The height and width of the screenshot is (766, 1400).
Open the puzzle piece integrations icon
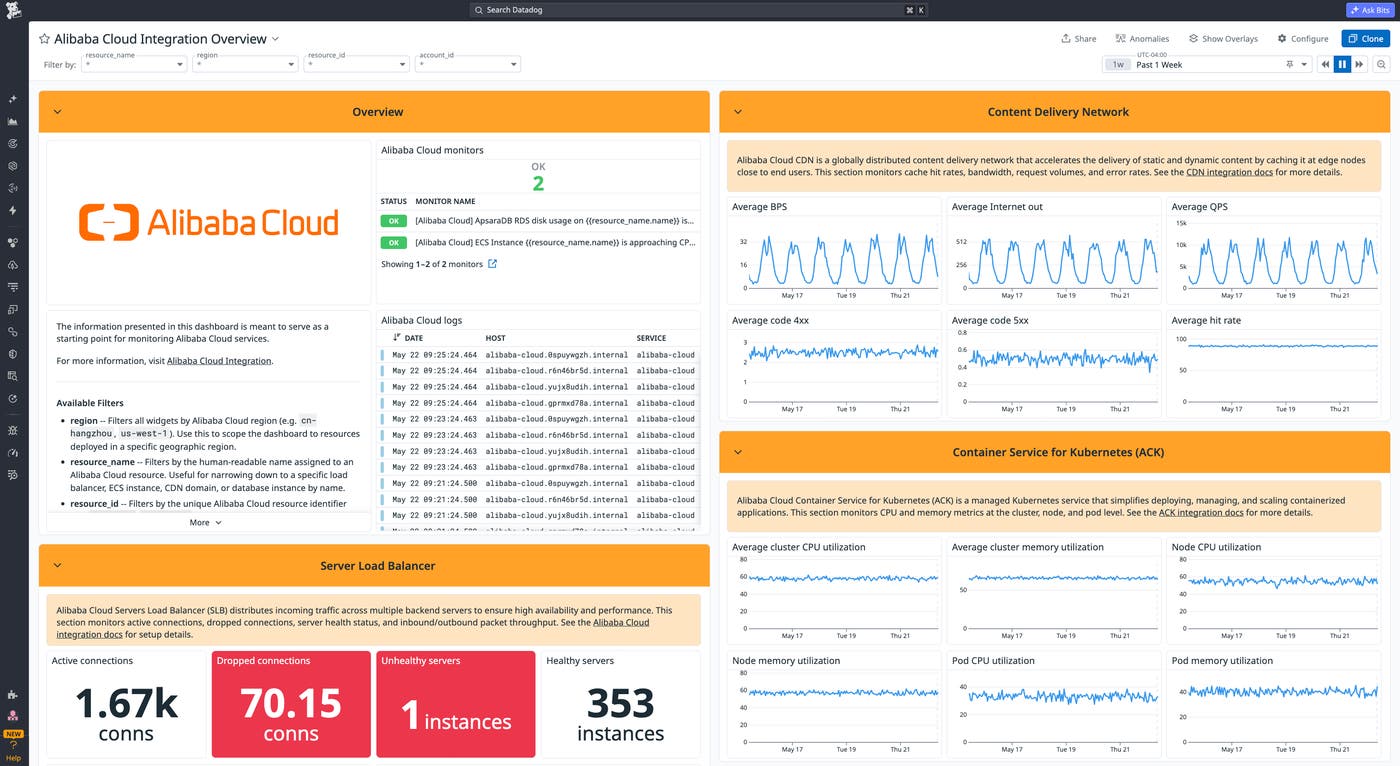(13, 694)
